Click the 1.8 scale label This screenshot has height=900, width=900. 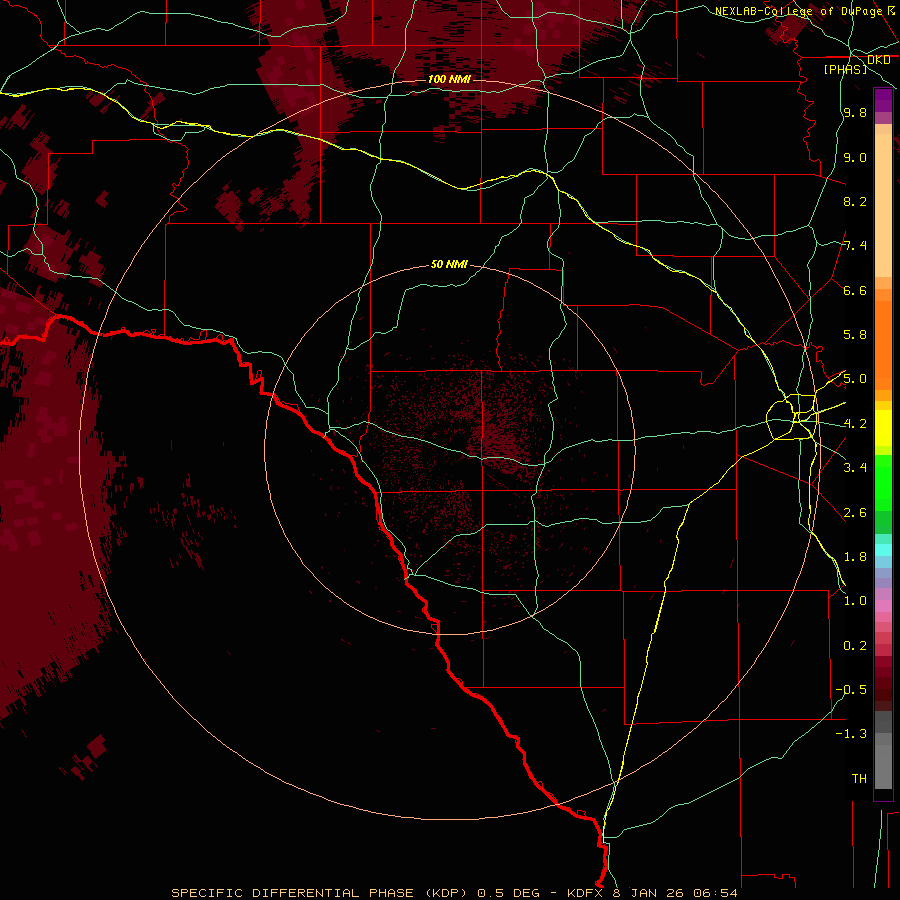(855, 557)
